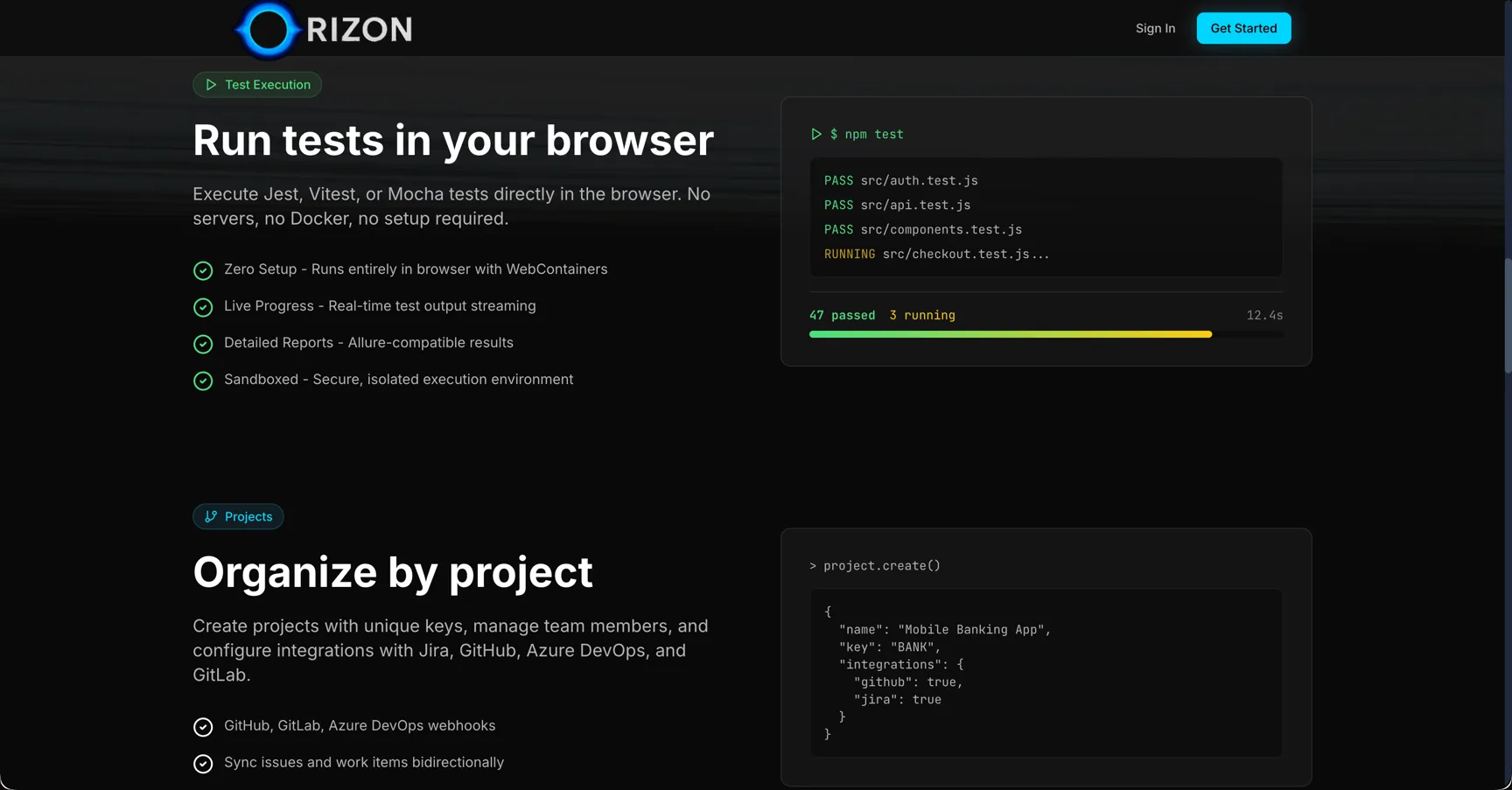This screenshot has width=1512, height=790.
Task: Click the RUNNING status for checkout.test.js
Action: coord(849,254)
